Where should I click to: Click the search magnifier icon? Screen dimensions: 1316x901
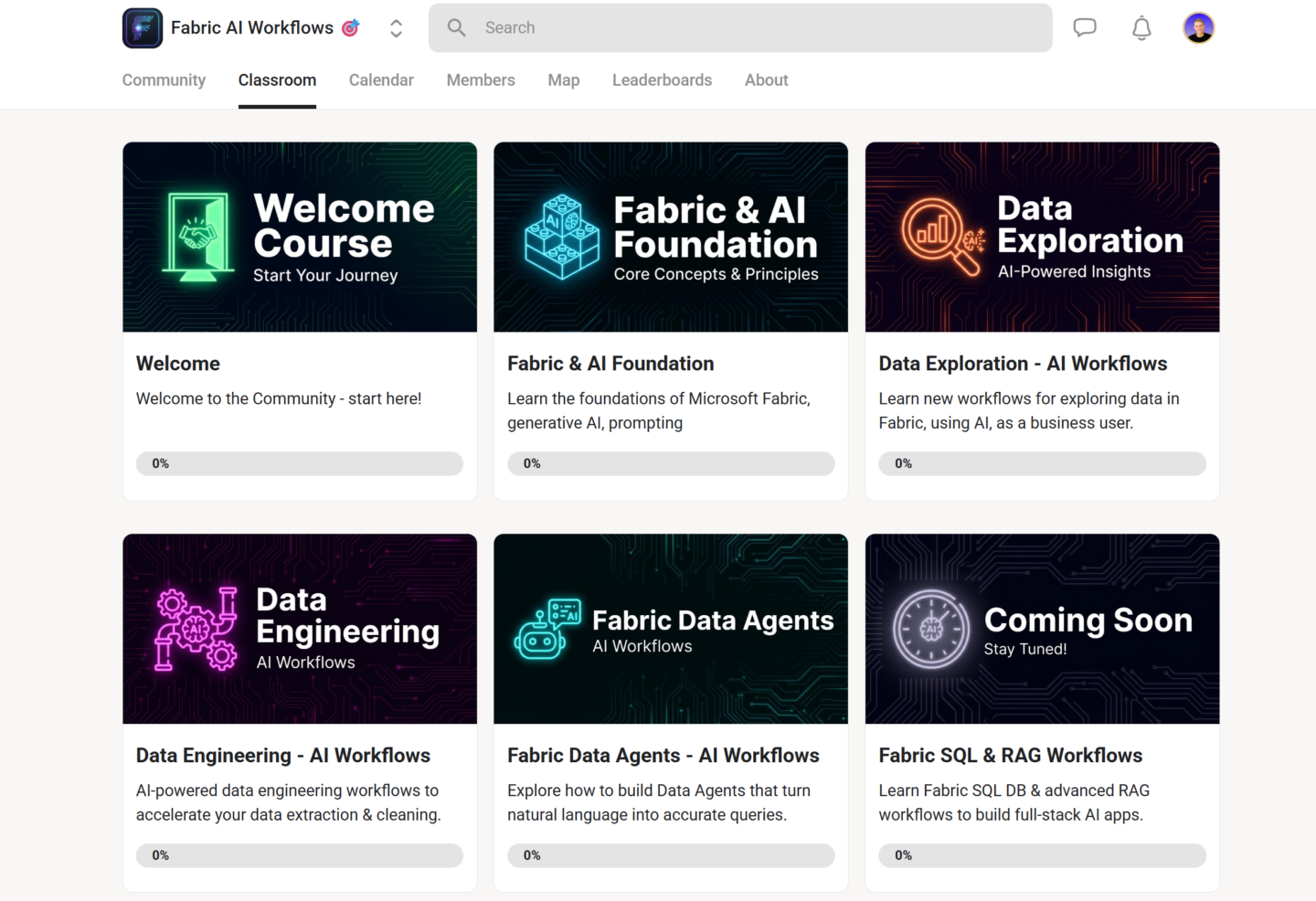[x=457, y=27]
